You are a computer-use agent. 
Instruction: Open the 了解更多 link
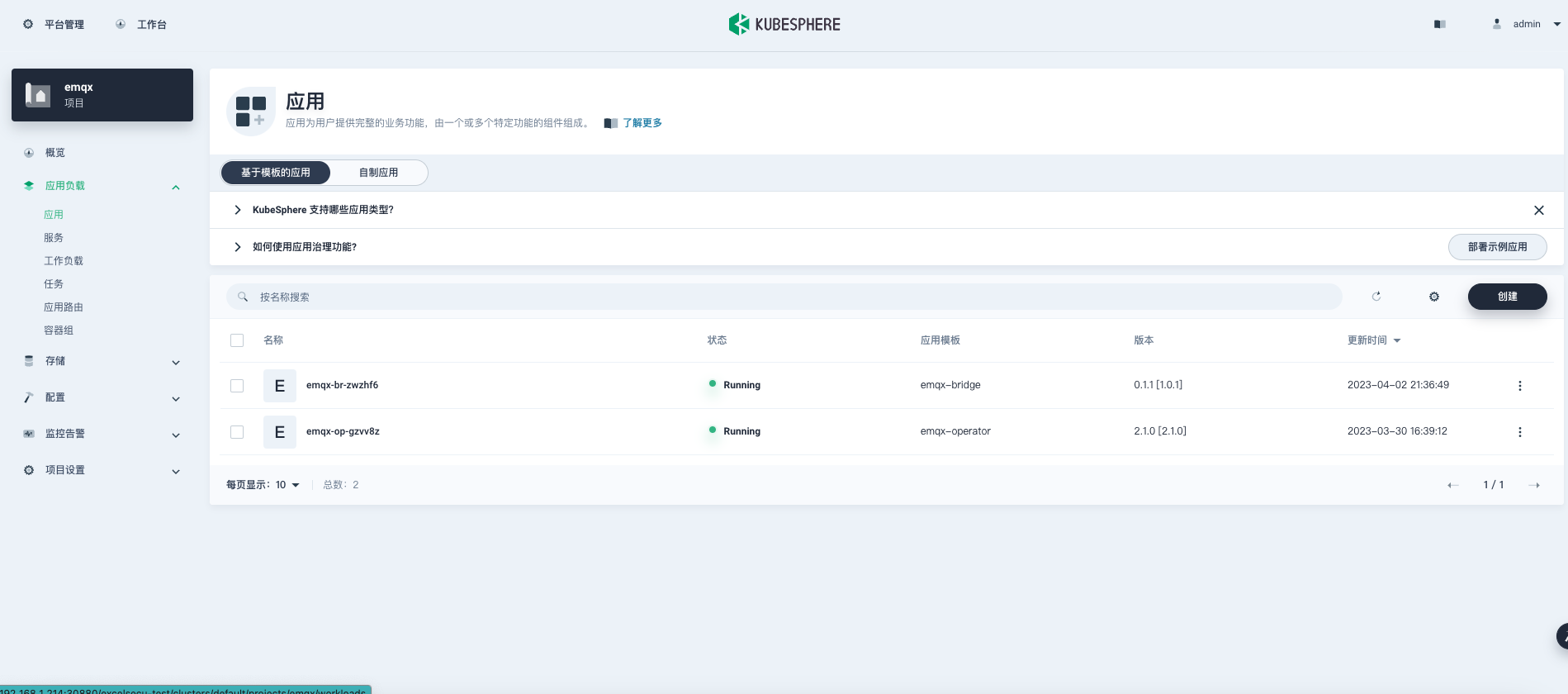642,123
